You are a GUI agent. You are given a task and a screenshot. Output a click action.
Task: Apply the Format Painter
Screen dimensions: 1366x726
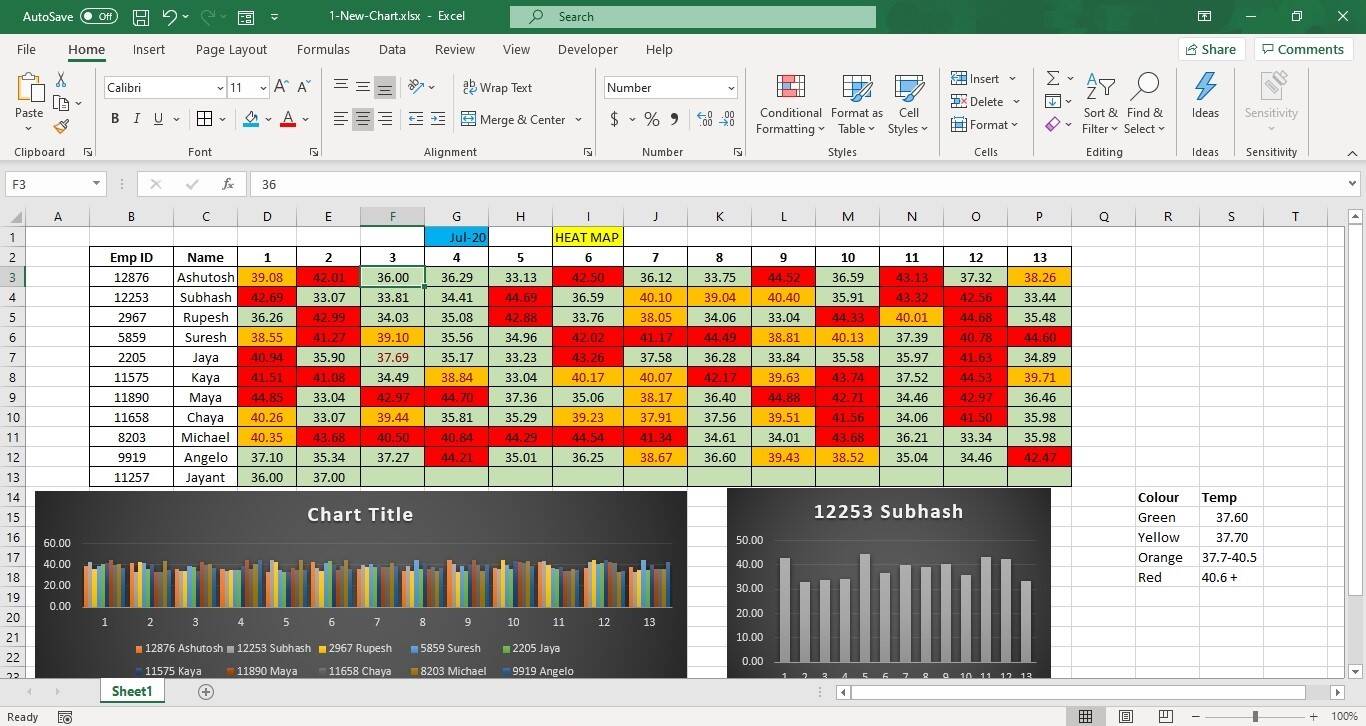pyautogui.click(x=60, y=126)
